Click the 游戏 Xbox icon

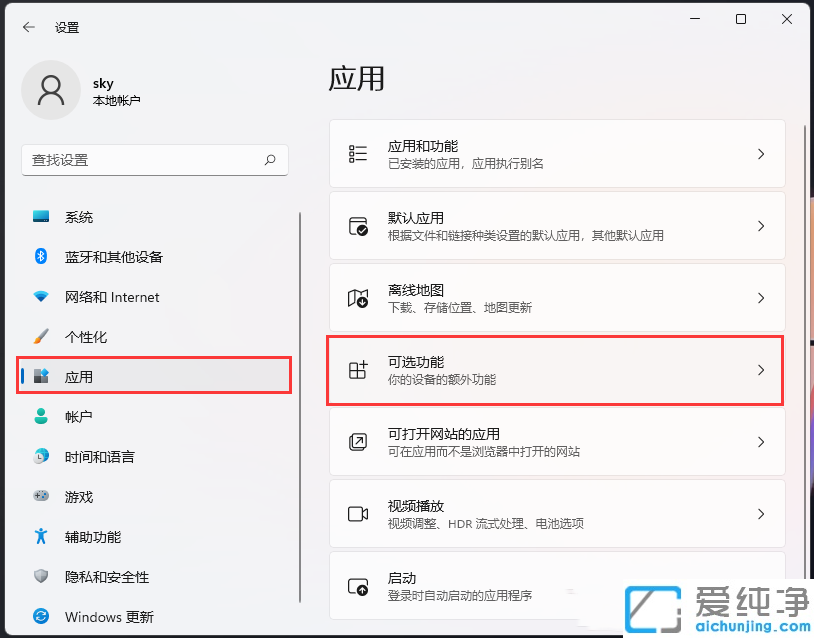pyautogui.click(x=40, y=497)
